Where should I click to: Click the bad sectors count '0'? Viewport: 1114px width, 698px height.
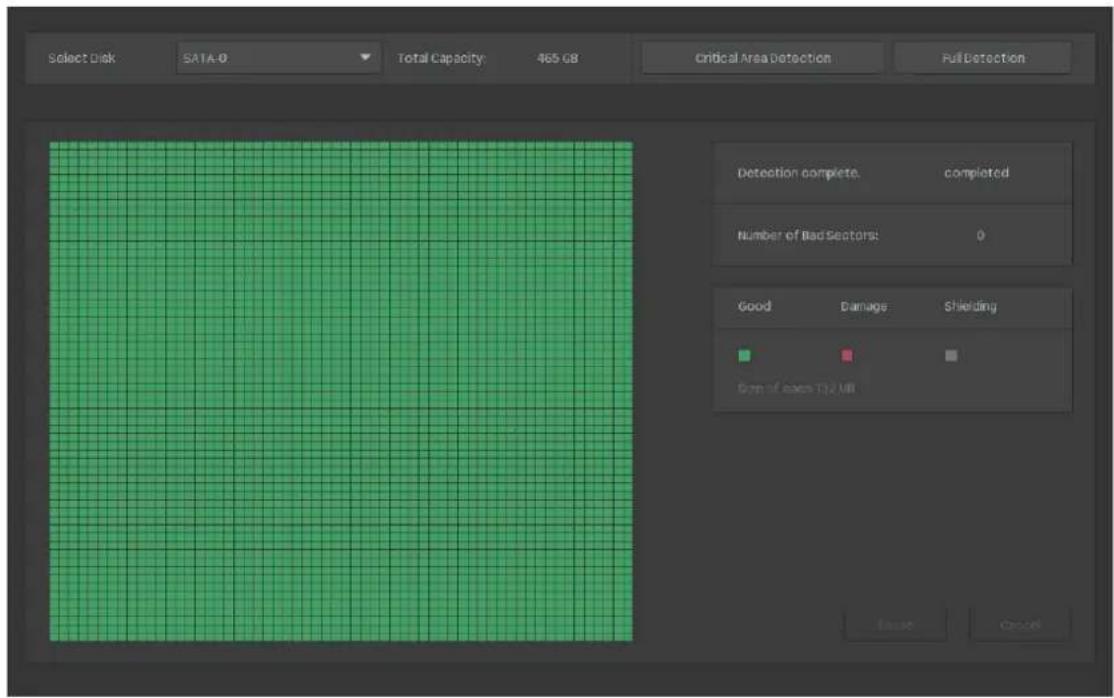point(980,235)
